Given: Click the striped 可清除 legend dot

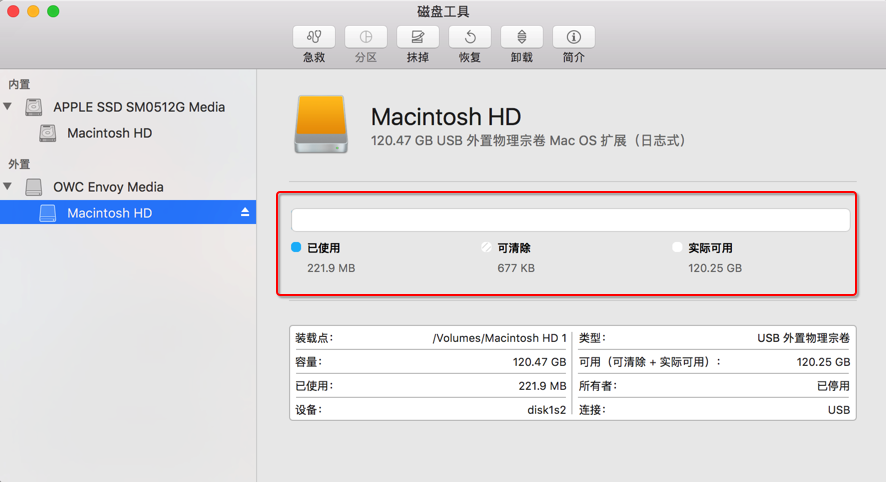Looking at the screenshot, I should pyautogui.click(x=486, y=247).
